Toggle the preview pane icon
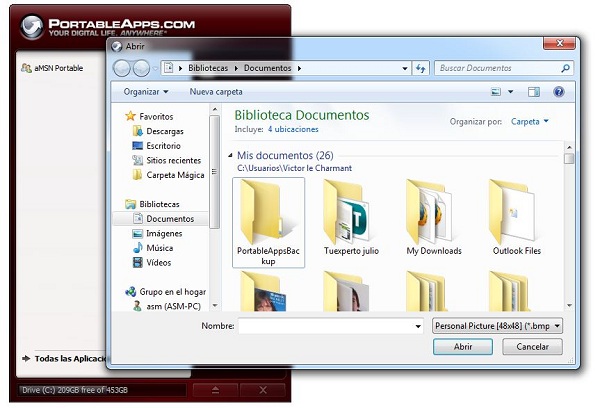The height and width of the screenshot is (408, 600). tap(534, 92)
